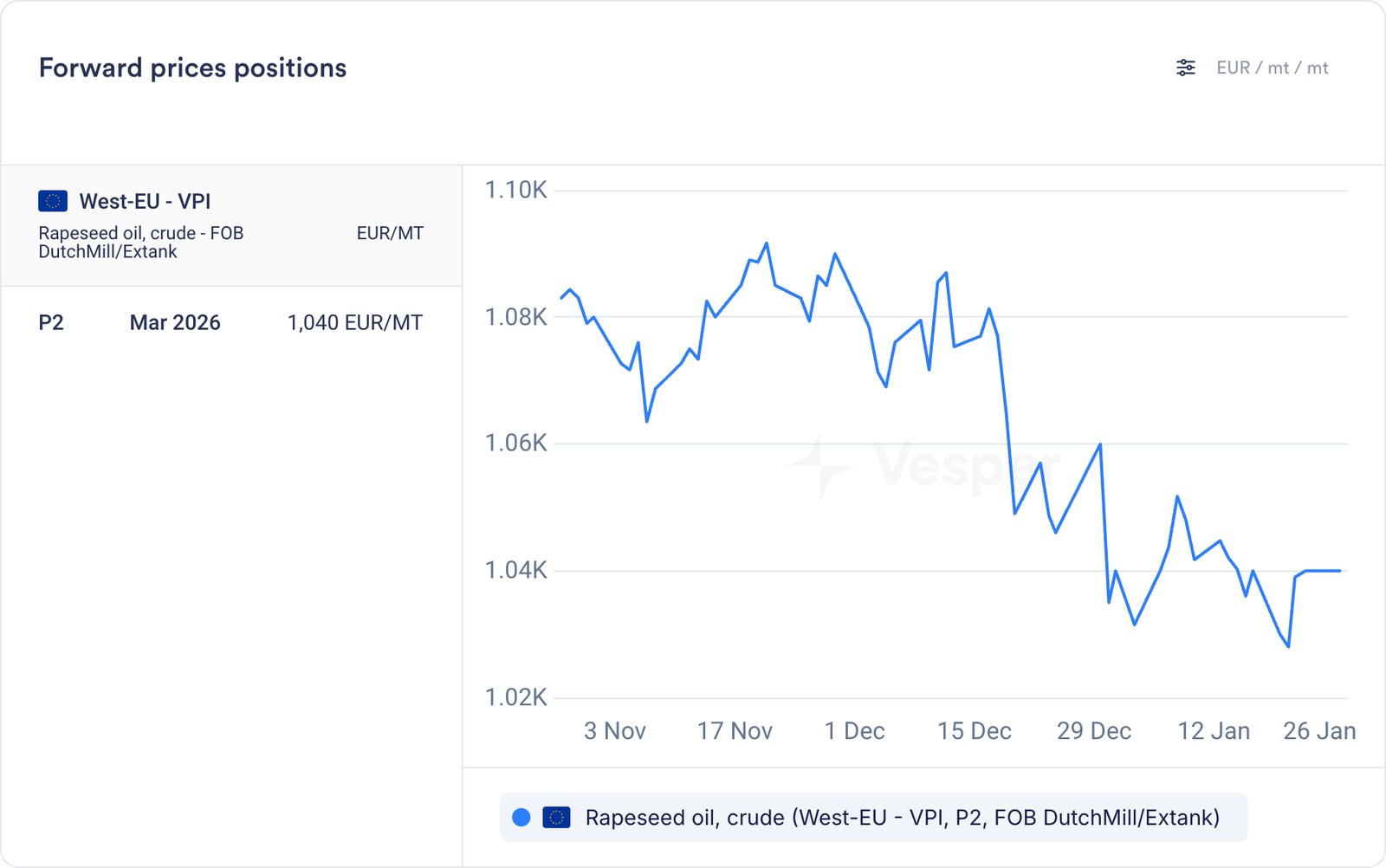Click the 1.10K y-axis label
This screenshot has height=868, width=1386.
pyautogui.click(x=515, y=191)
